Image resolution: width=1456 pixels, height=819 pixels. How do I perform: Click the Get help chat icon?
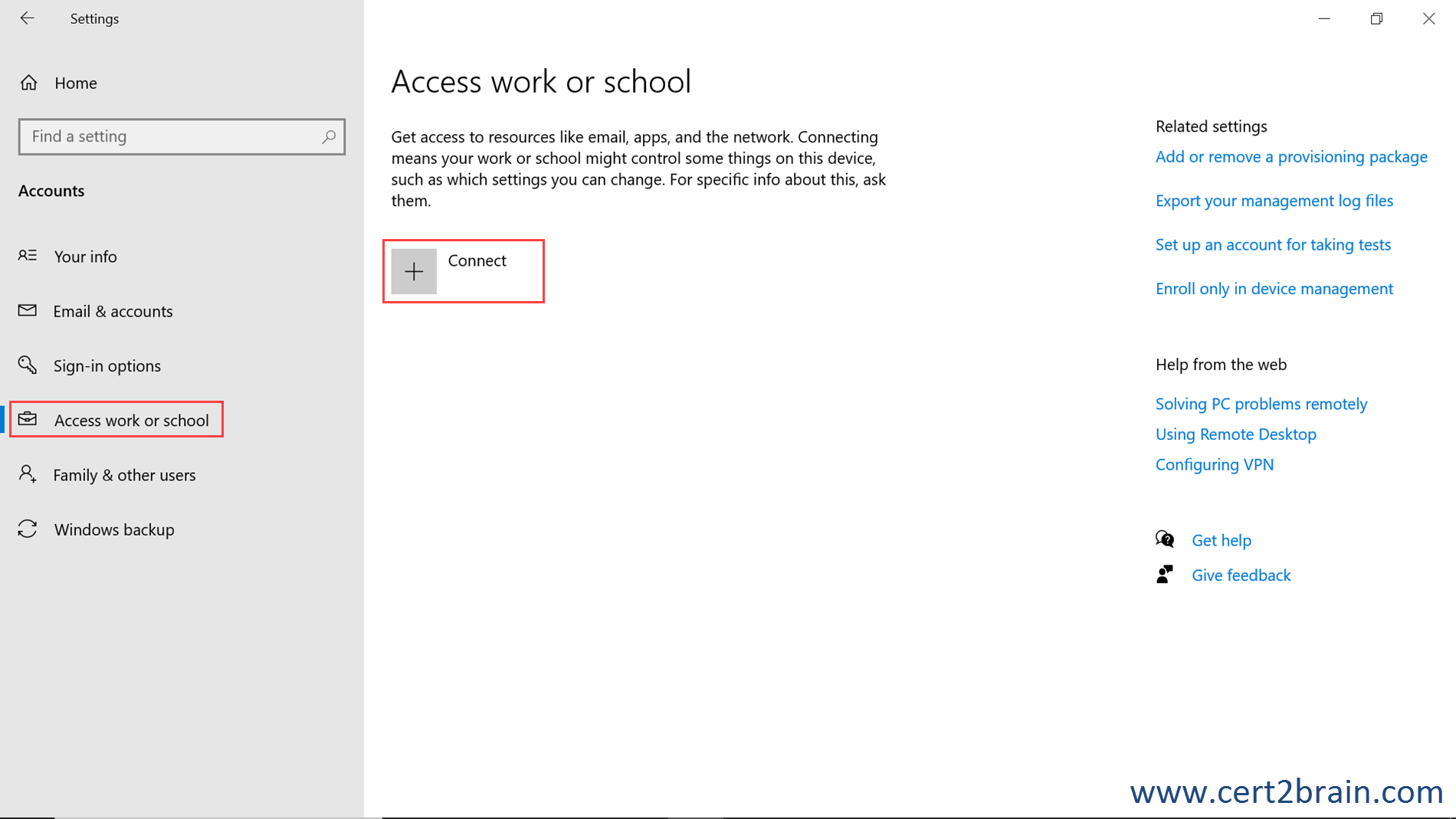pos(1165,539)
